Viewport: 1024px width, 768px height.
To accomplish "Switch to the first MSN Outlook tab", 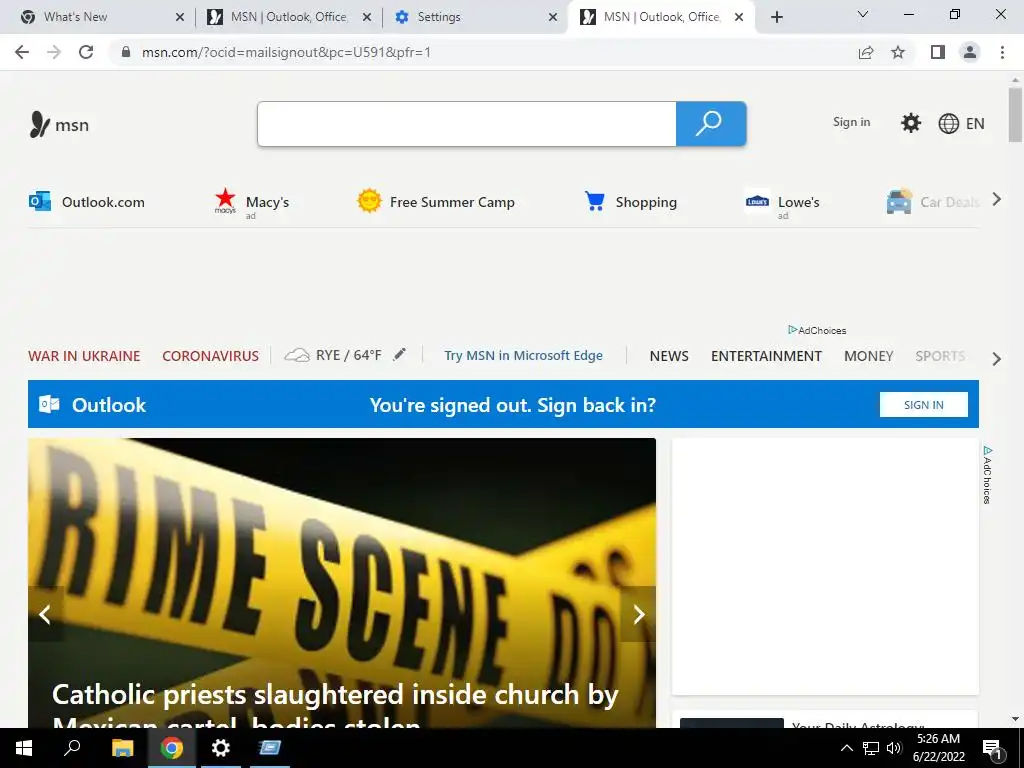I will (x=289, y=17).
